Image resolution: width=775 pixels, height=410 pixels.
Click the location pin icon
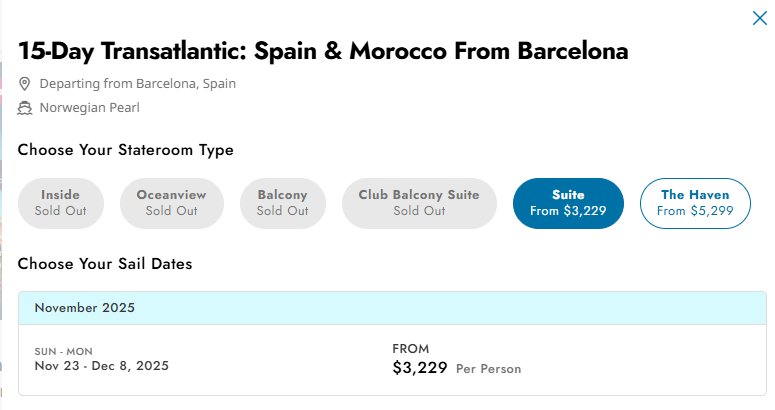click(x=24, y=84)
